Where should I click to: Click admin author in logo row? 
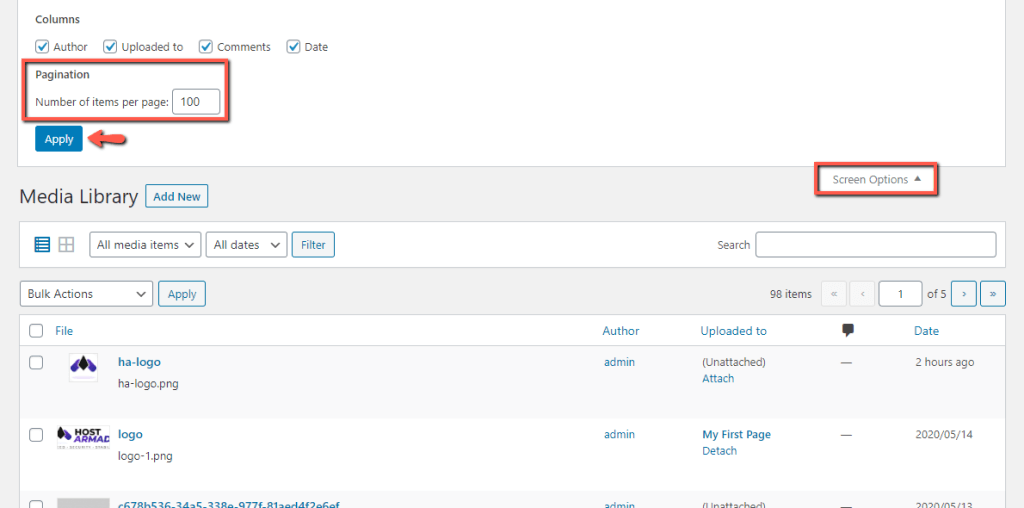pyautogui.click(x=619, y=434)
